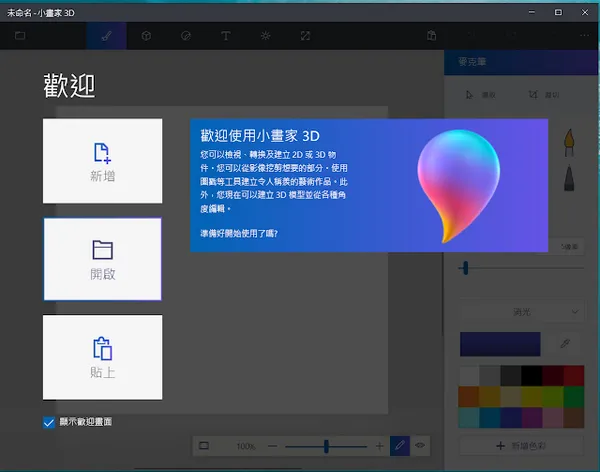Screen dimensions: 600x472
Task: Open the Stickers tool
Action: pos(186,36)
